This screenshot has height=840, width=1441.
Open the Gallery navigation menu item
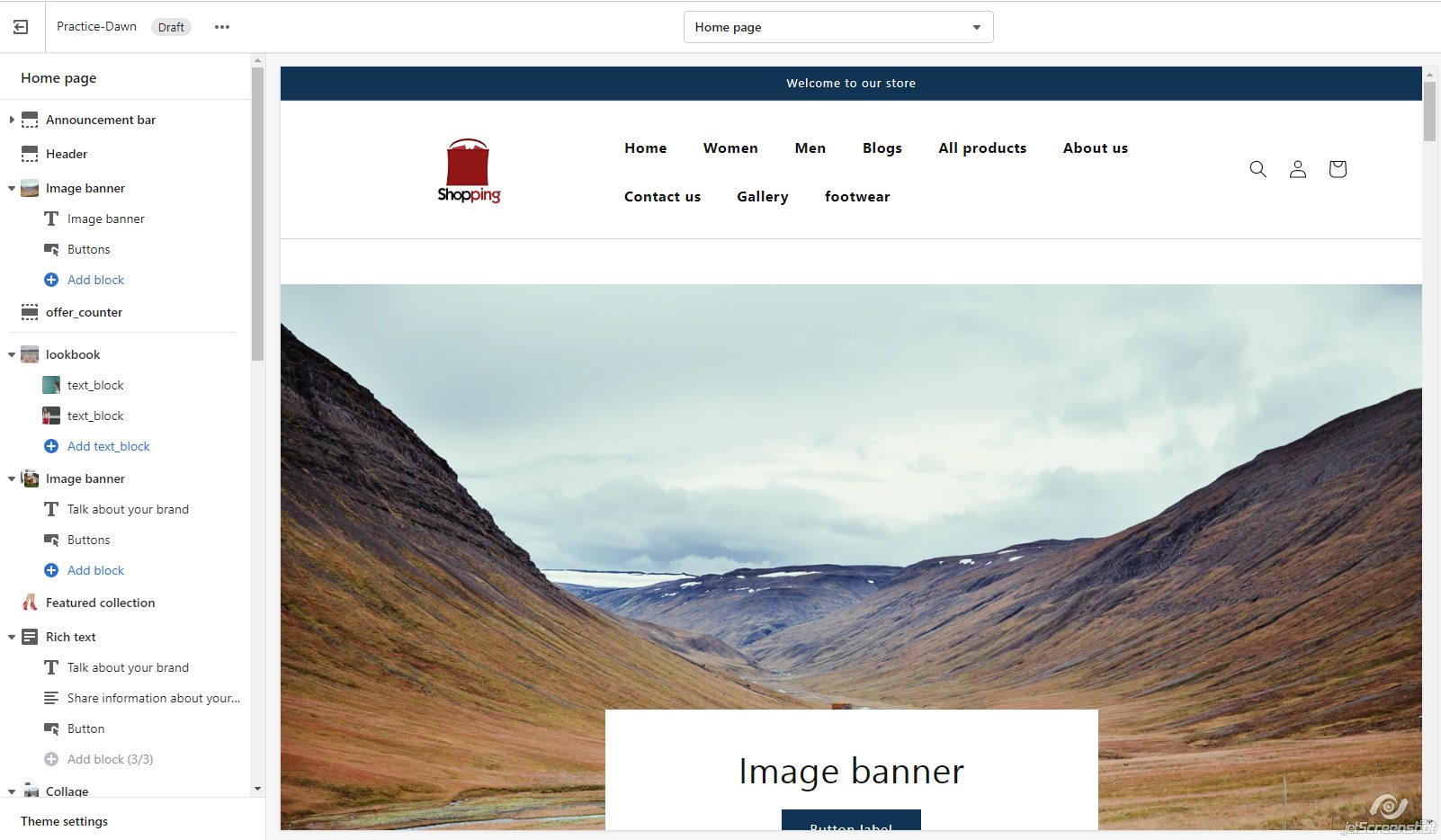tap(762, 197)
